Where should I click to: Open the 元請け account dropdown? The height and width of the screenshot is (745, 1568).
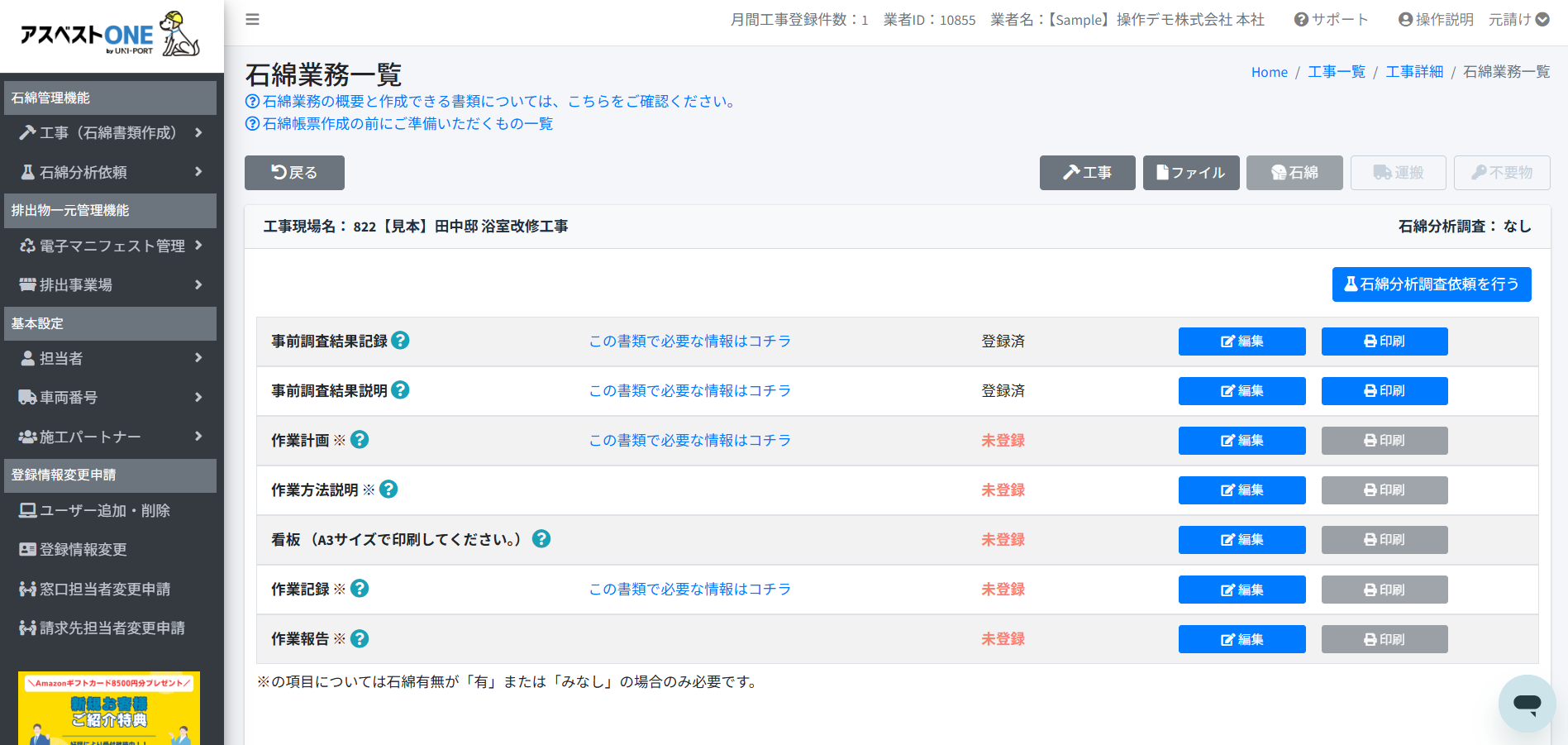[x=1518, y=20]
